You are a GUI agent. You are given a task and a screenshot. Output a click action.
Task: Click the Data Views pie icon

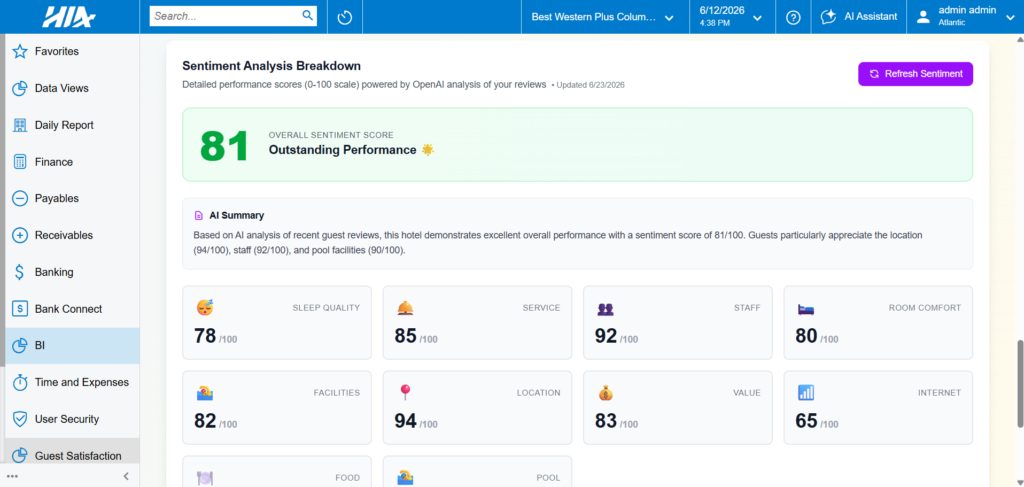(x=20, y=88)
